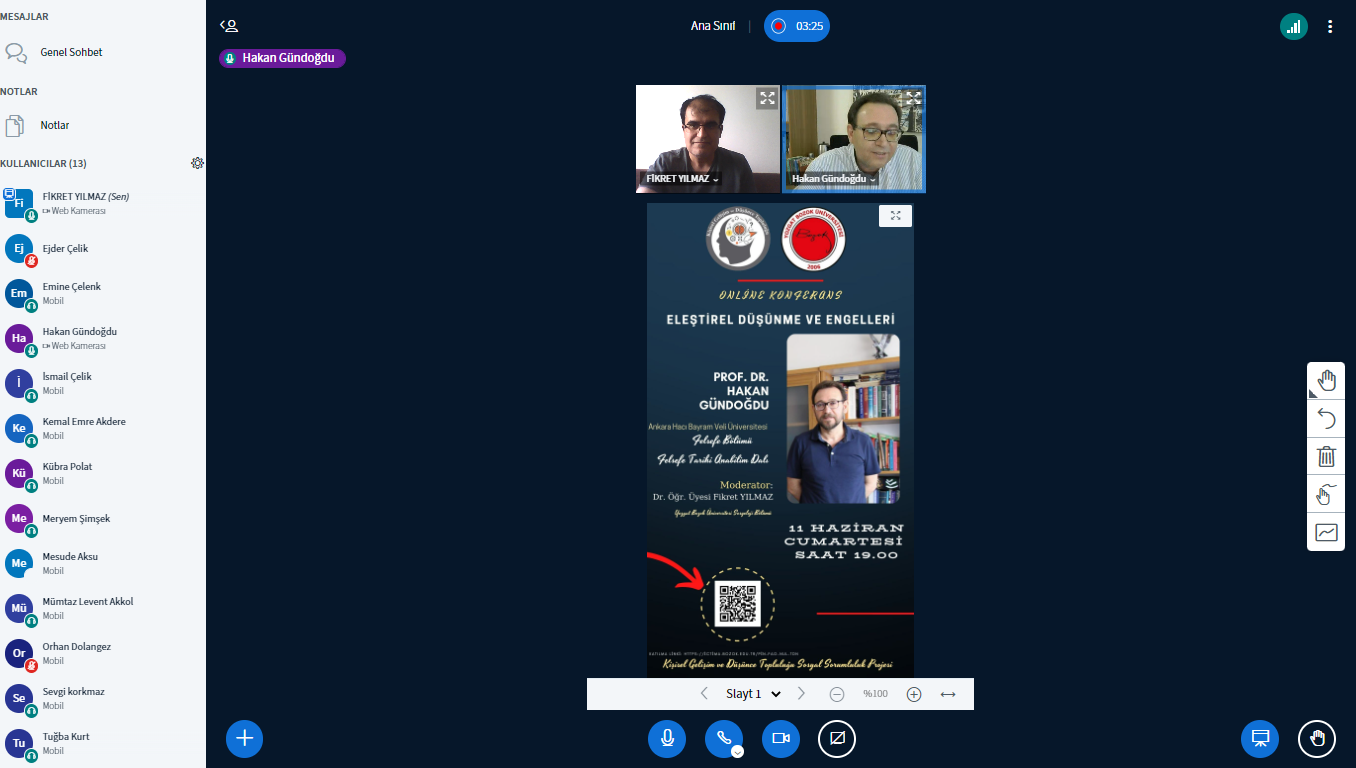Select user Orhan Dolangez
Image resolution: width=1356 pixels, height=768 pixels.
(x=103, y=653)
